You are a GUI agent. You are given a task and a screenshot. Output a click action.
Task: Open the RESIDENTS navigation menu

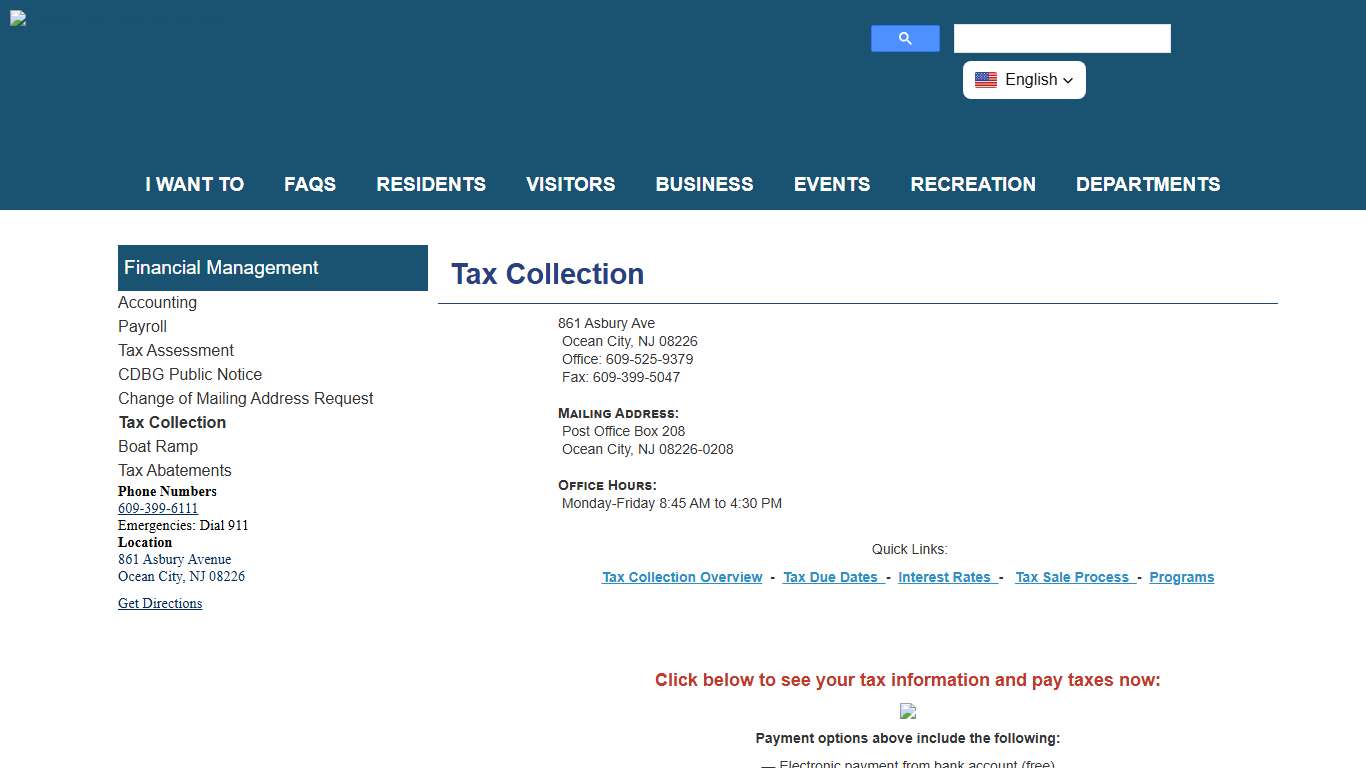431,184
